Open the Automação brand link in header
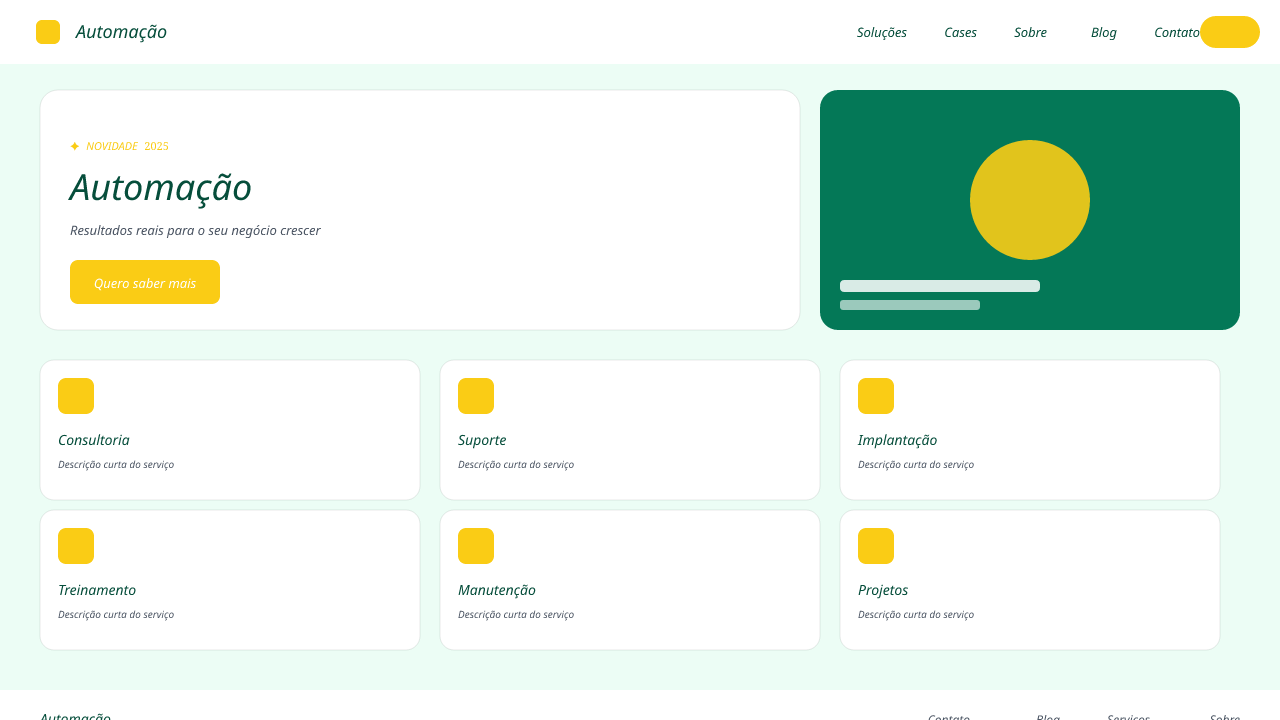The height and width of the screenshot is (720, 1280). 121,32
